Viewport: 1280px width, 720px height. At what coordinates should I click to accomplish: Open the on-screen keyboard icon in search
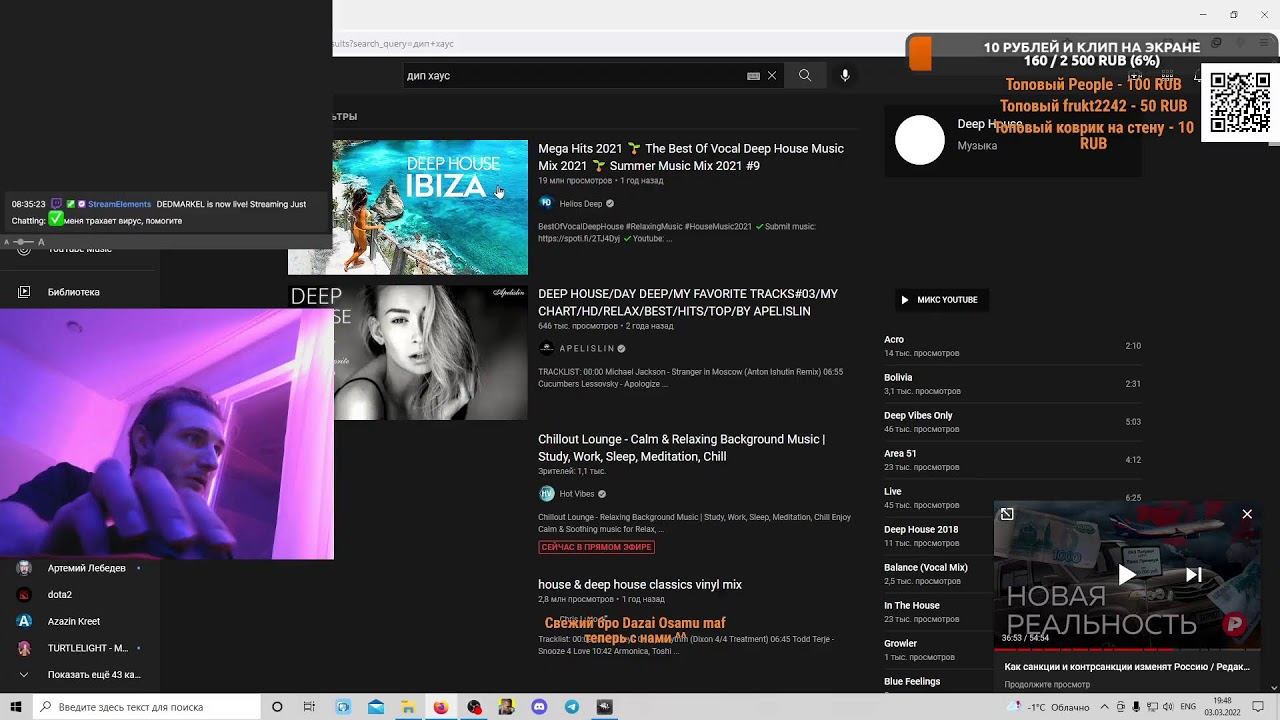pos(754,75)
